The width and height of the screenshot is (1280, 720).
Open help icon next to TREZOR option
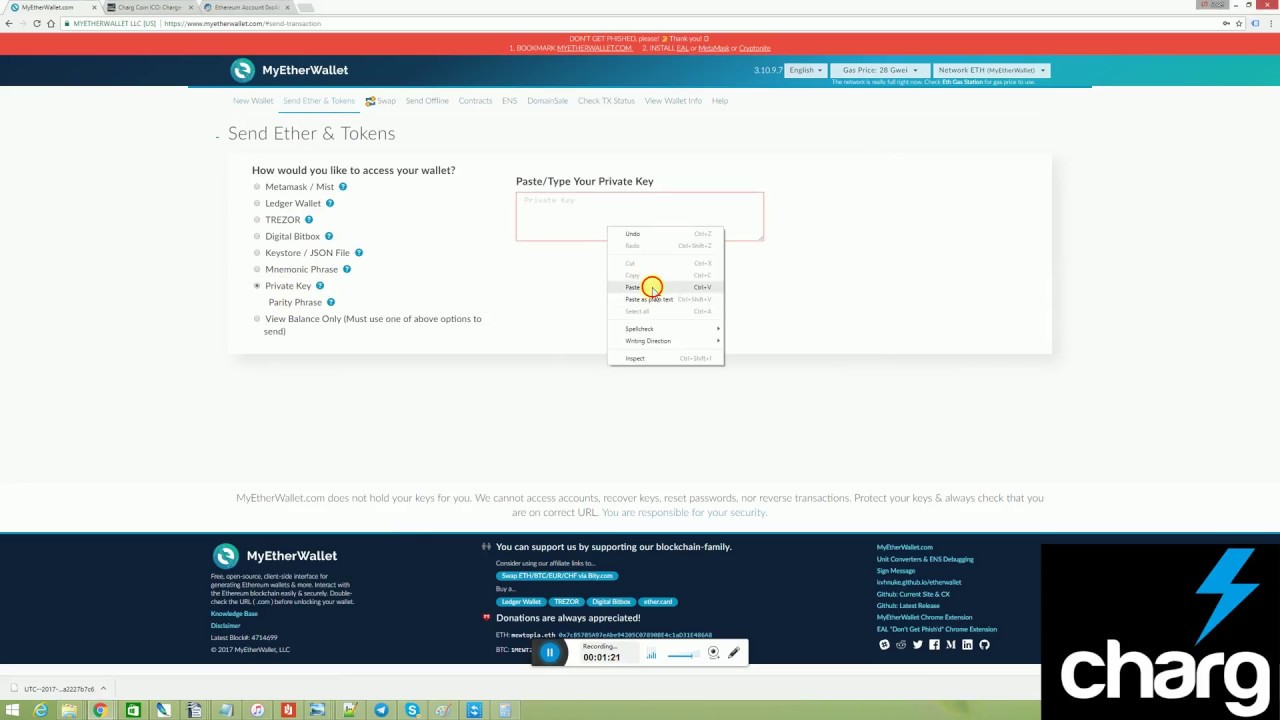[308, 220]
